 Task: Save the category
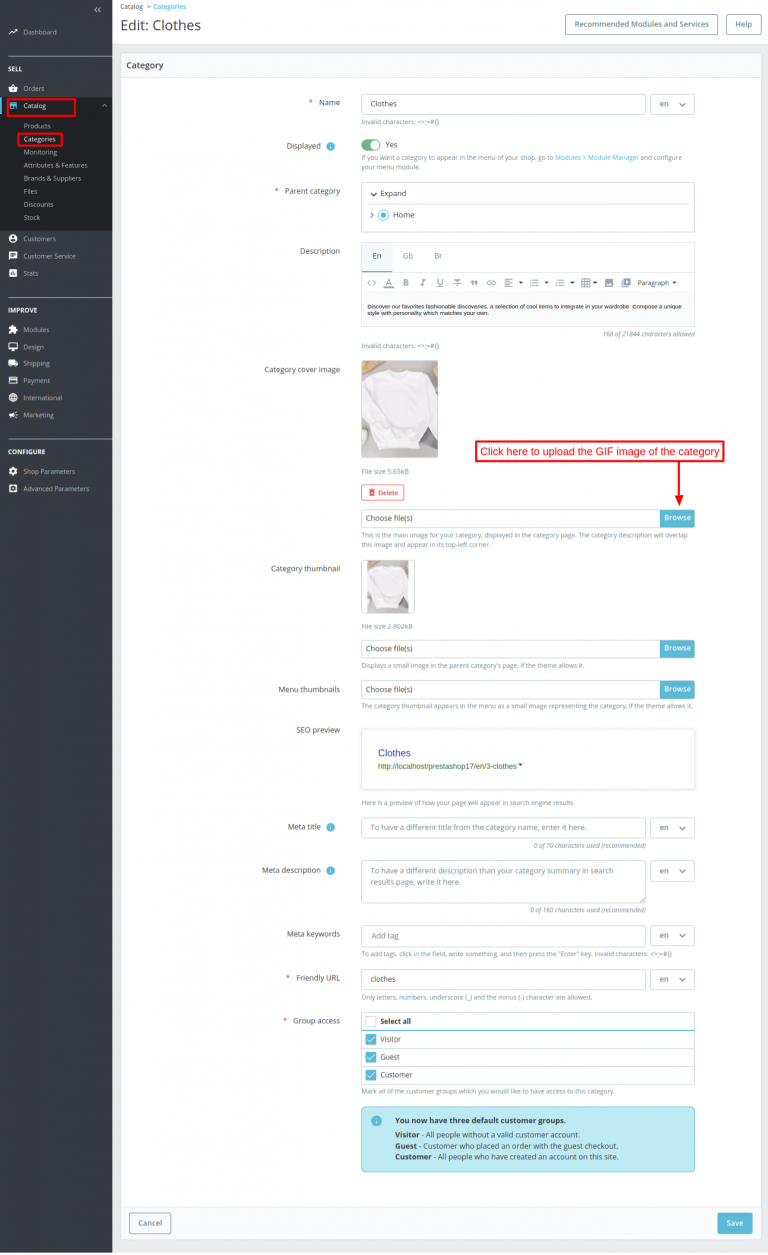click(x=735, y=1223)
